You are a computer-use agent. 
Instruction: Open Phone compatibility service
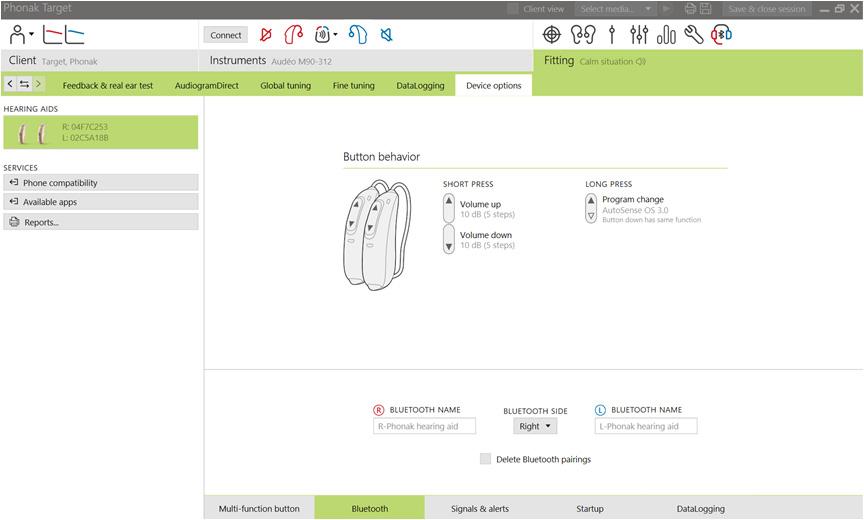pyautogui.click(x=101, y=182)
